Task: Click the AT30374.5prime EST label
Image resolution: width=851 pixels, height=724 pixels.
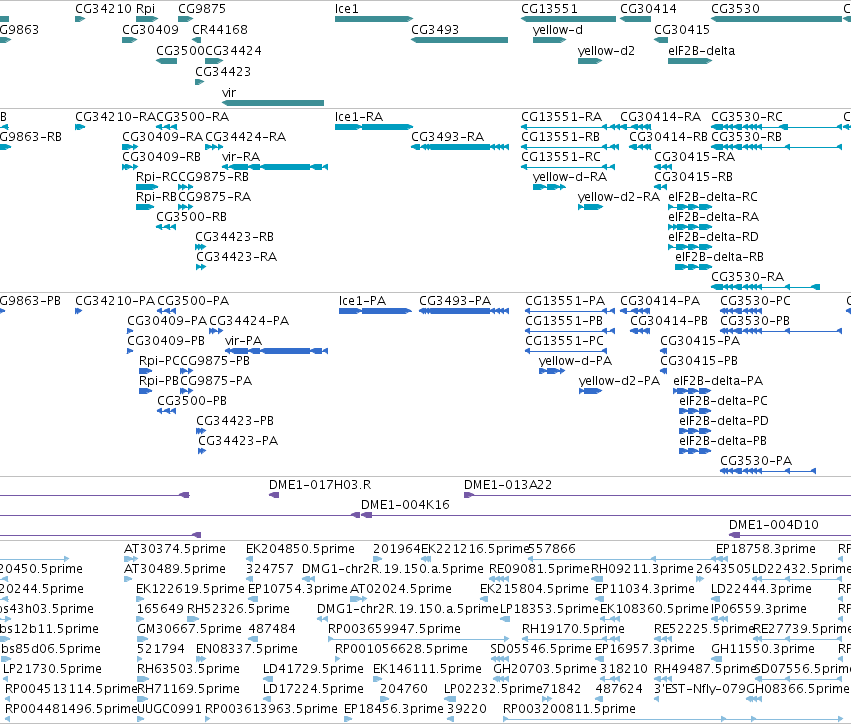Action: (x=175, y=549)
